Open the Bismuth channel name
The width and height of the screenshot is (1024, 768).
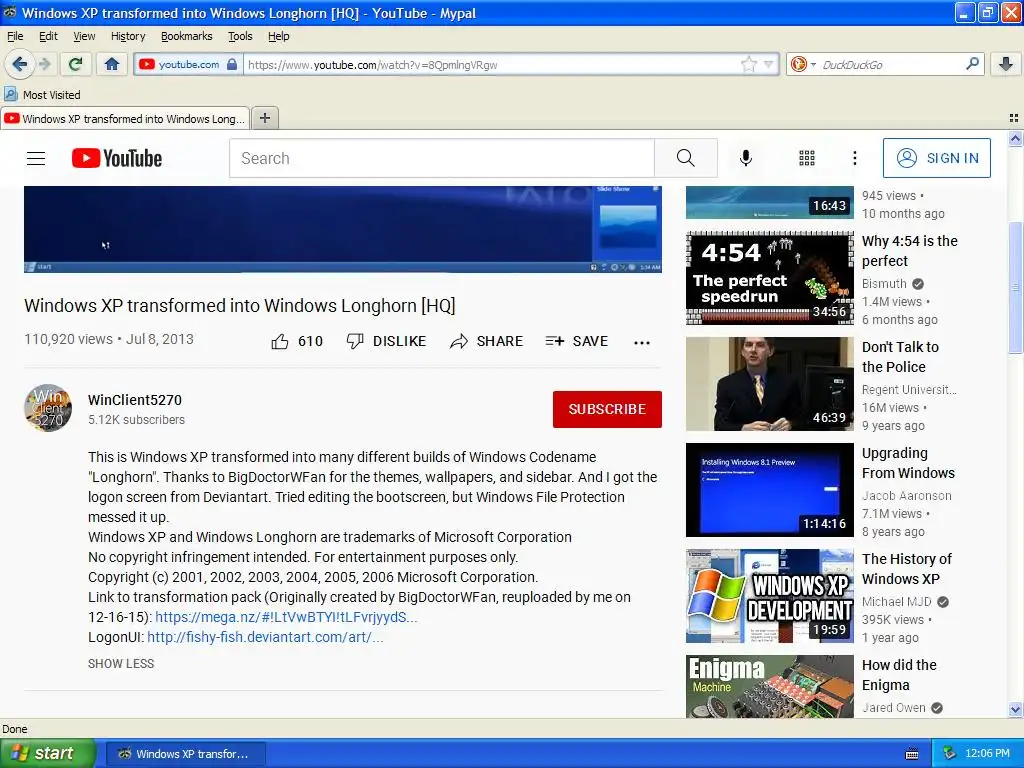[x=884, y=283]
